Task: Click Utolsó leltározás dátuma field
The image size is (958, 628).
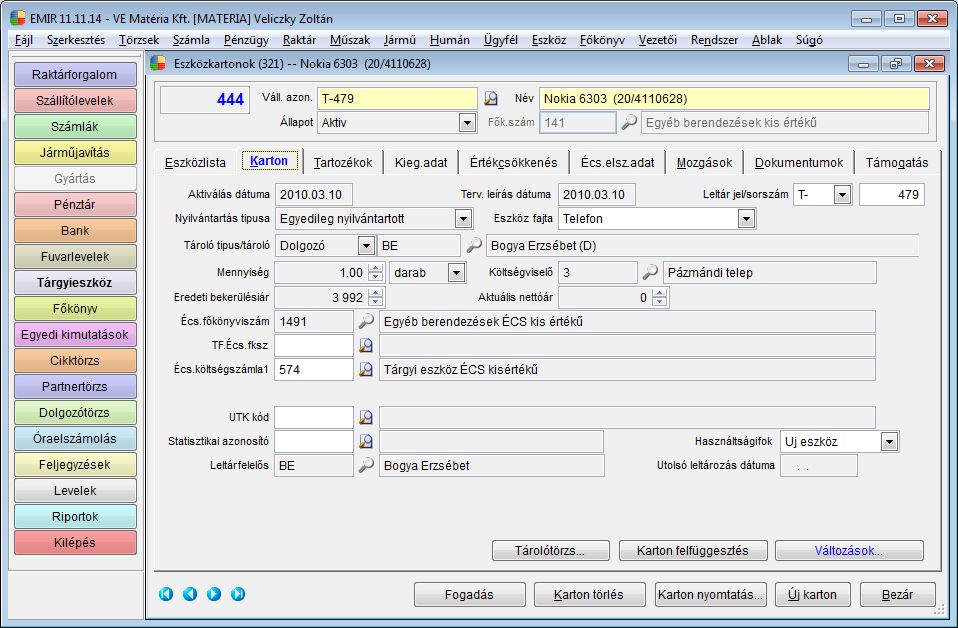Action: 819,466
